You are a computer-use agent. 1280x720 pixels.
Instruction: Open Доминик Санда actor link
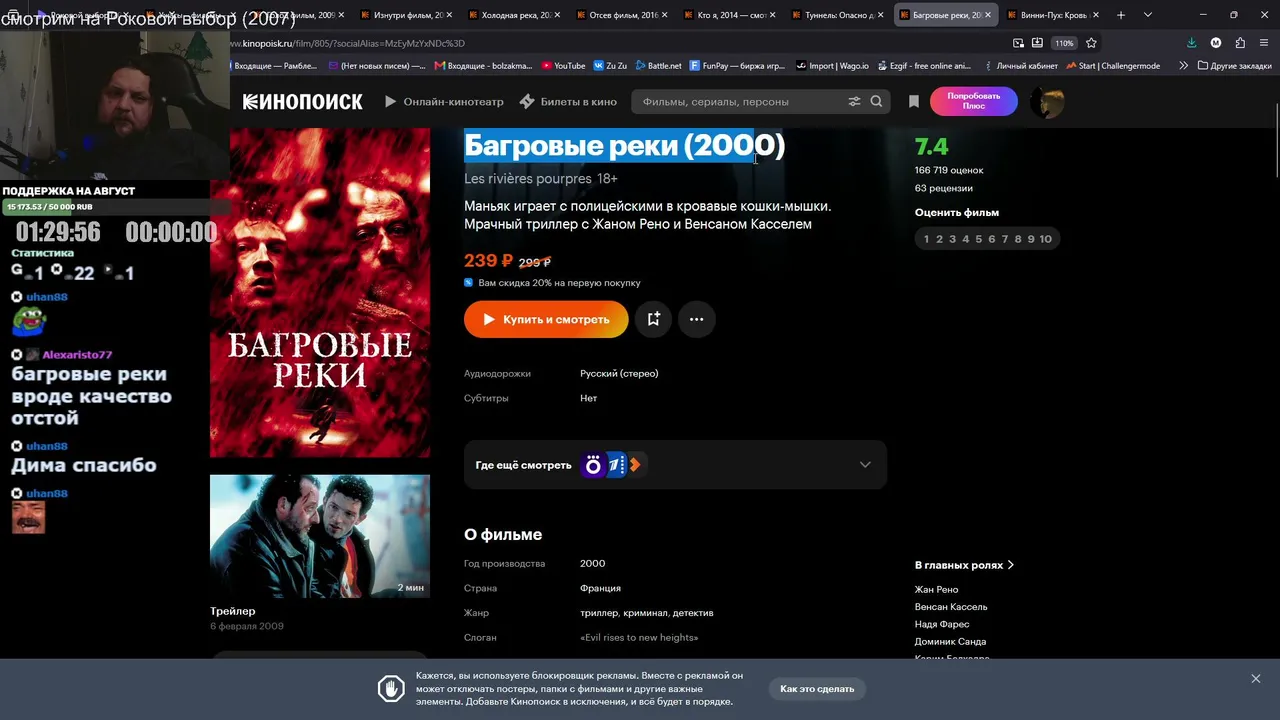tap(950, 641)
